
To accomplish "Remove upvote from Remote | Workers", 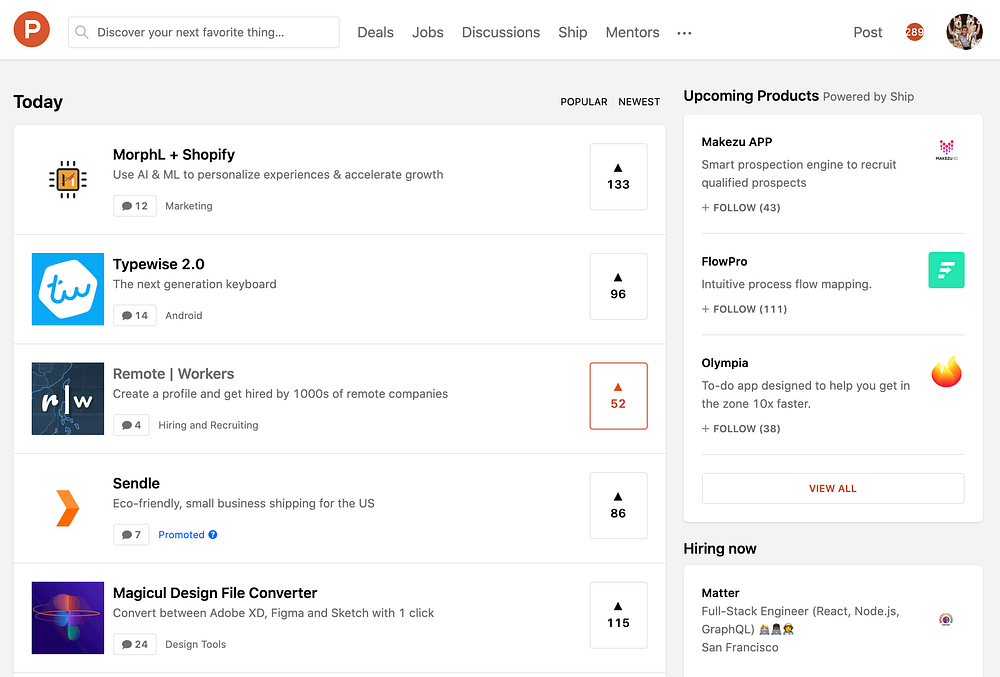I will (x=618, y=396).
